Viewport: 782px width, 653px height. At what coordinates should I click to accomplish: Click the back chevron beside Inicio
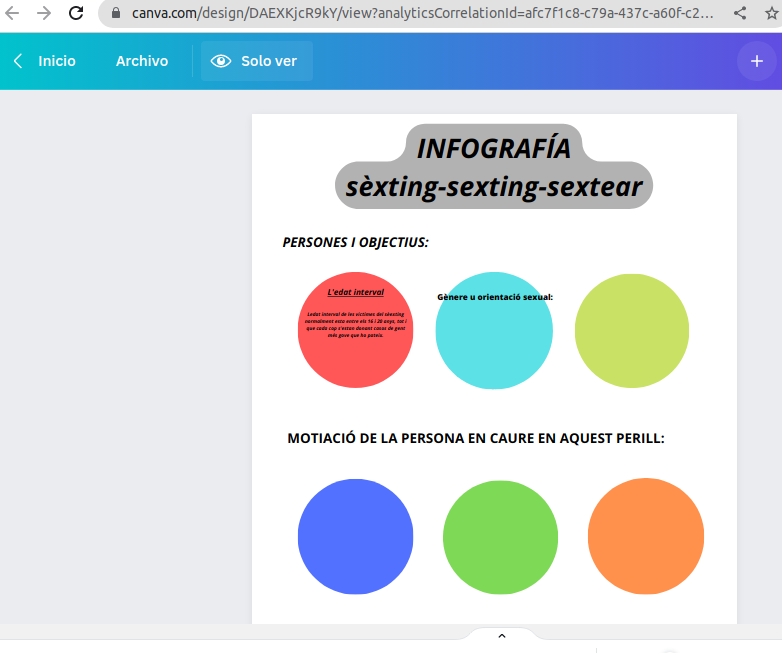[18, 61]
